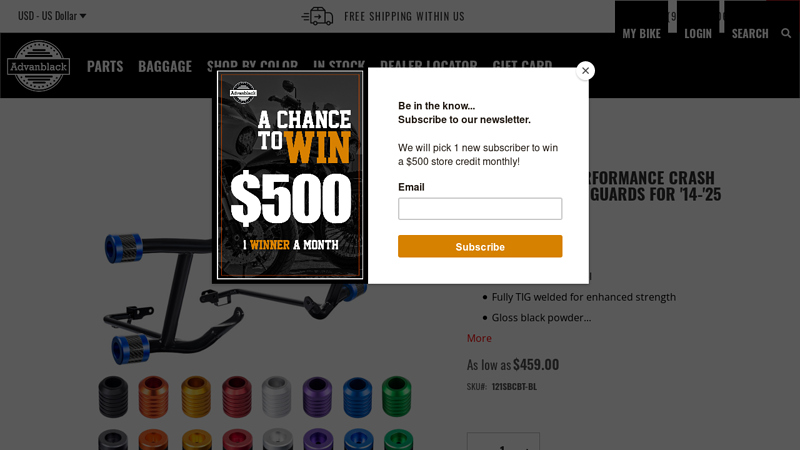Click the search magnifier icon
This screenshot has height=450, width=800.
click(x=786, y=34)
